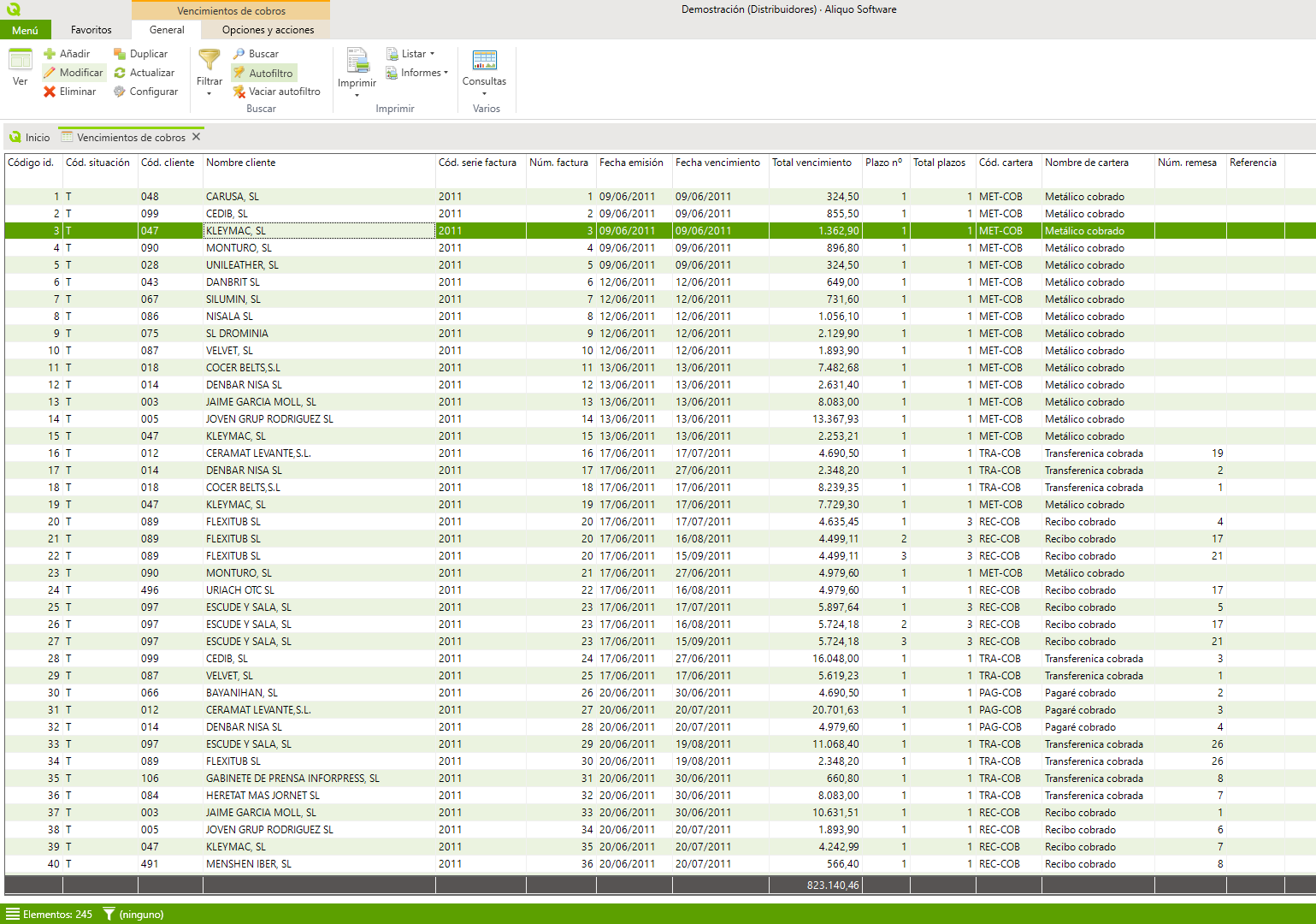Image resolution: width=1316 pixels, height=924 pixels.
Task: Sort by Total vencimiento column header
Action: [815, 163]
